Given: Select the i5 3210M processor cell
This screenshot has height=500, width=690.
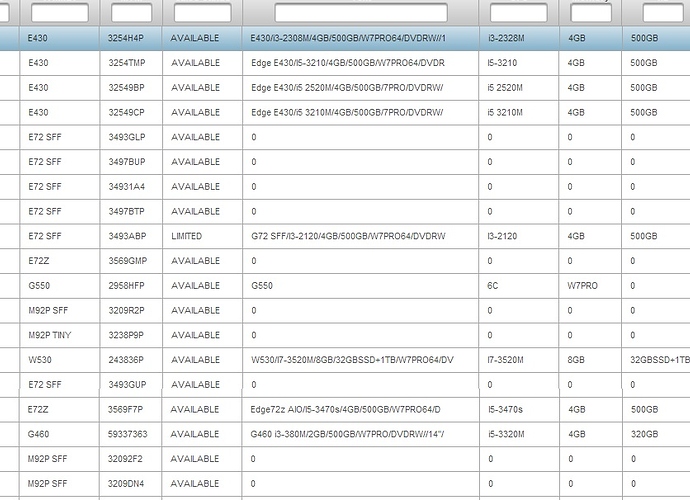Looking at the screenshot, I should coord(505,112).
